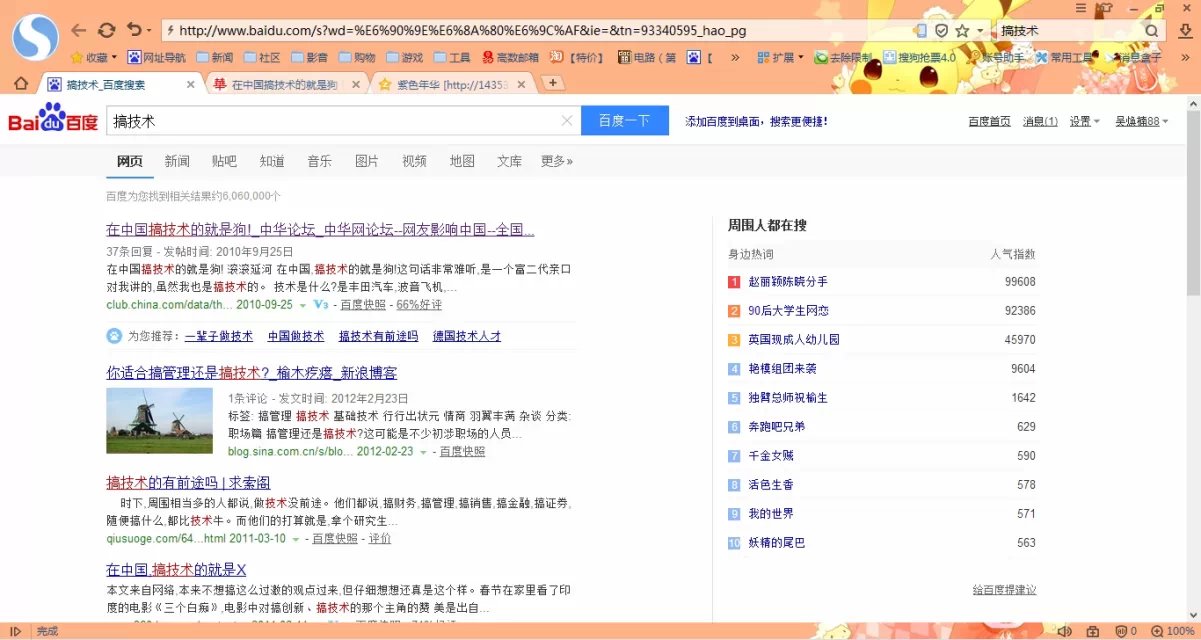Image resolution: width=1201 pixels, height=640 pixels.
Task: Show more bookmarks with the » chevron
Action: tap(736, 58)
